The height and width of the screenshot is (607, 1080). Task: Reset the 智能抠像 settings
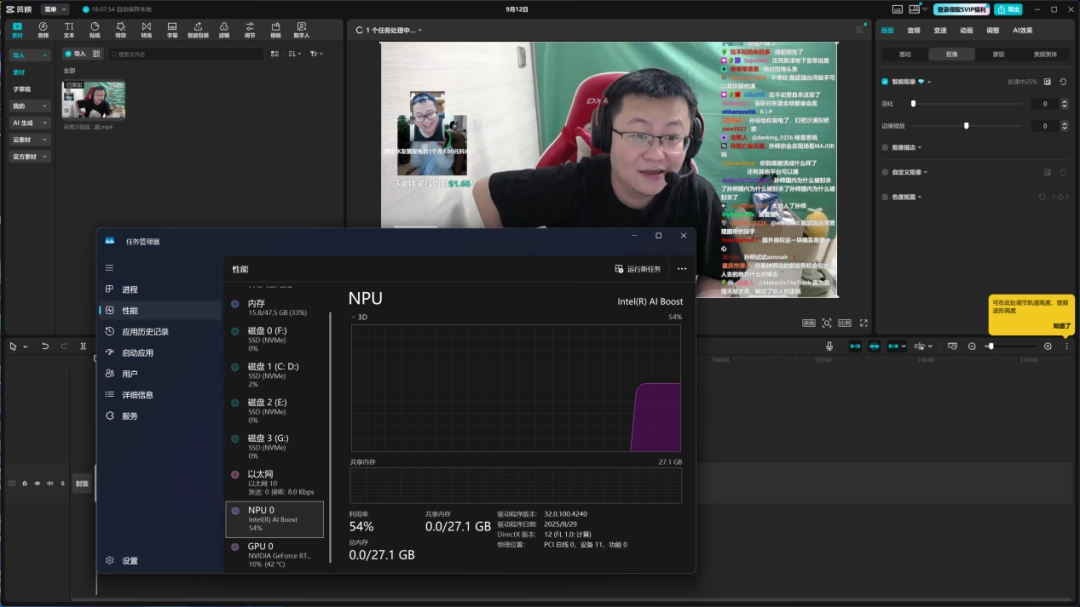pos(1063,81)
